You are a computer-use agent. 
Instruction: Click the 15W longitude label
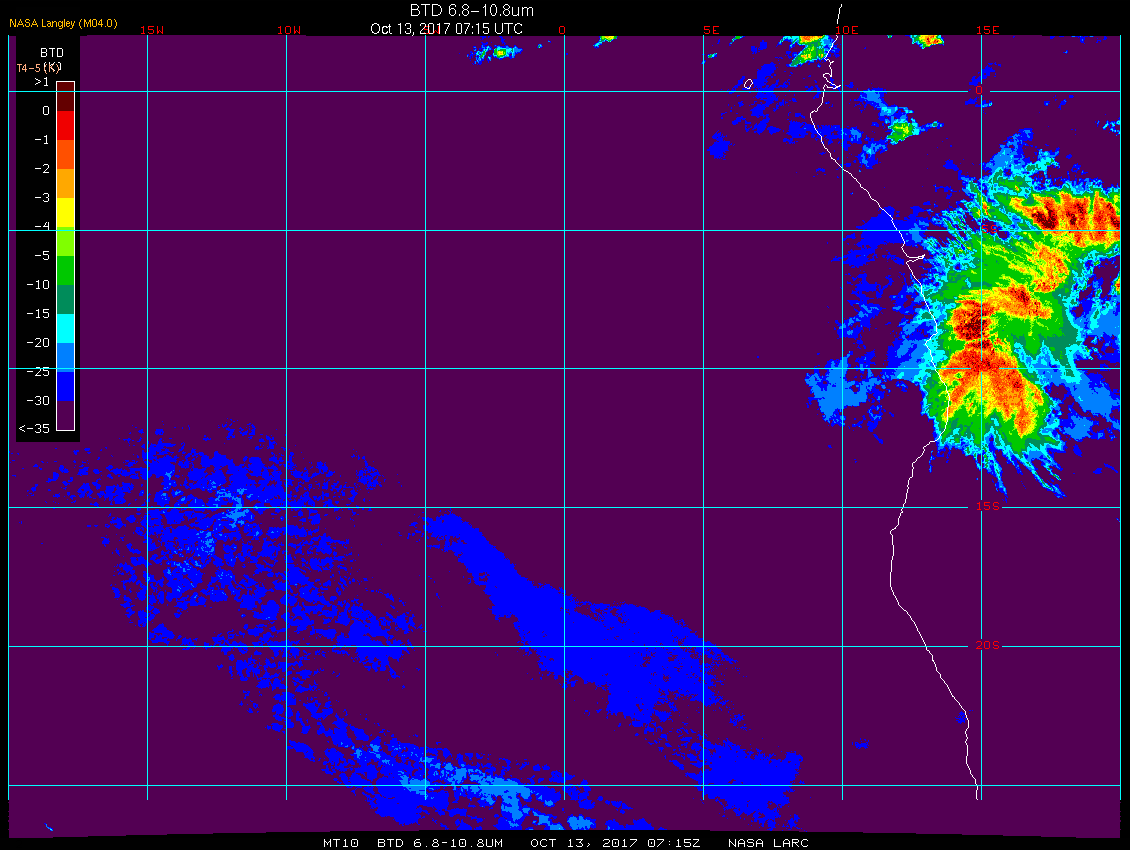pyautogui.click(x=151, y=30)
